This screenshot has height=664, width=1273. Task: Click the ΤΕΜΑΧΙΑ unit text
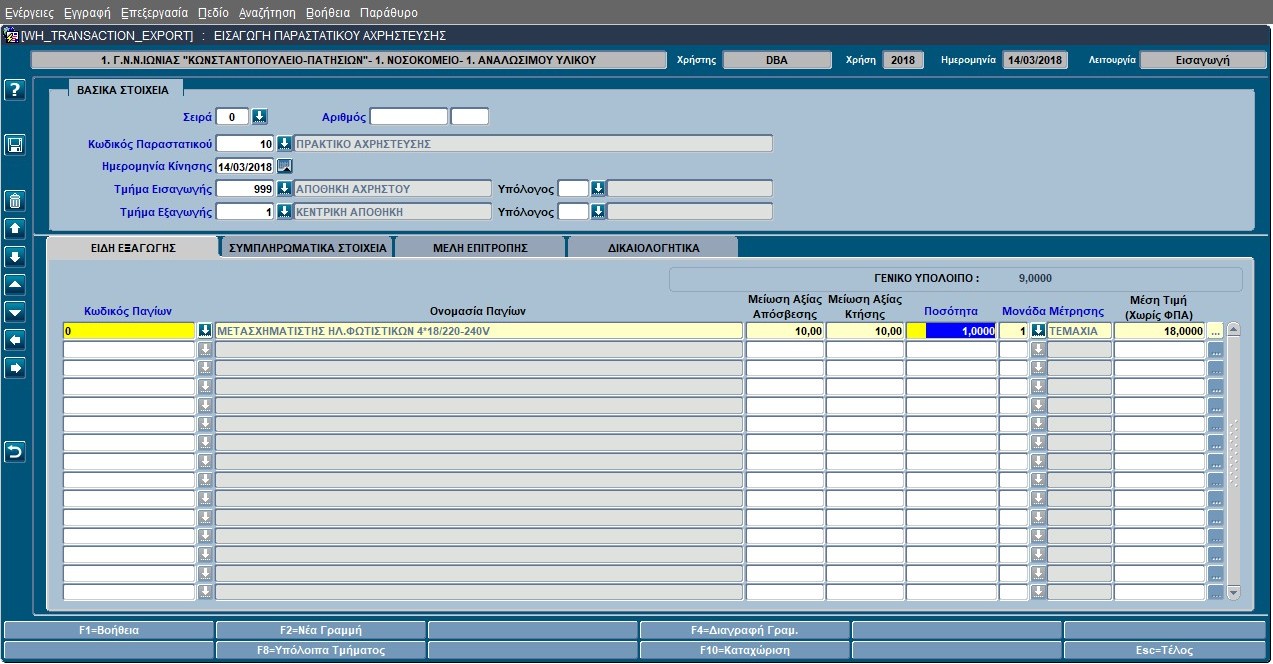point(1079,330)
